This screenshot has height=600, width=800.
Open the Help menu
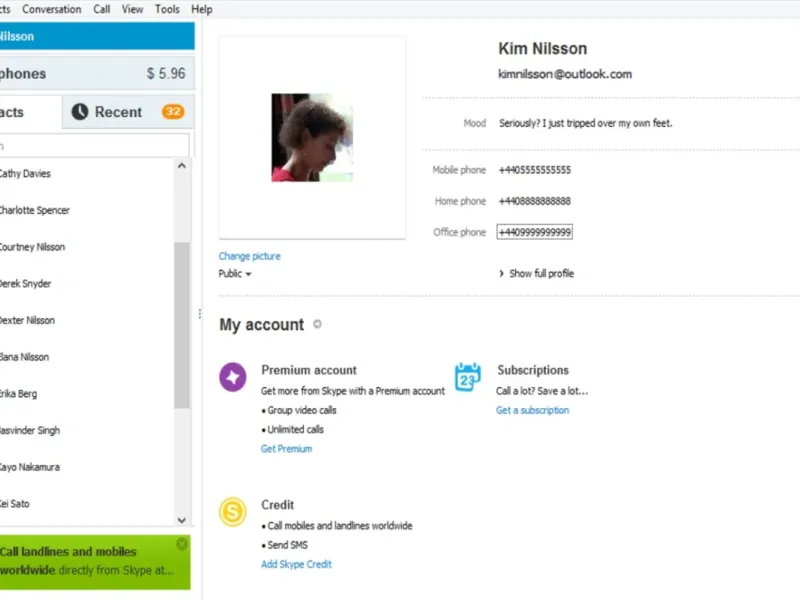point(202,9)
